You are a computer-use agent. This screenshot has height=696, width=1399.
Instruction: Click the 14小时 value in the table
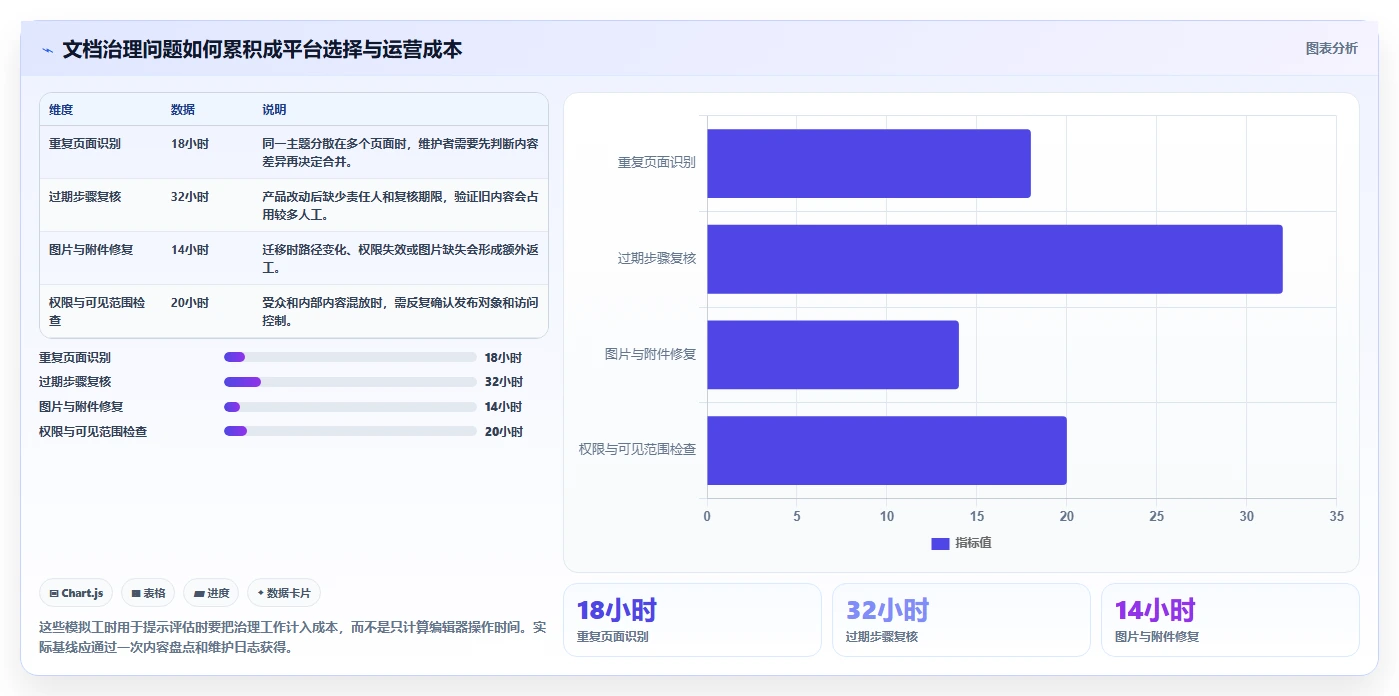[x=190, y=250]
